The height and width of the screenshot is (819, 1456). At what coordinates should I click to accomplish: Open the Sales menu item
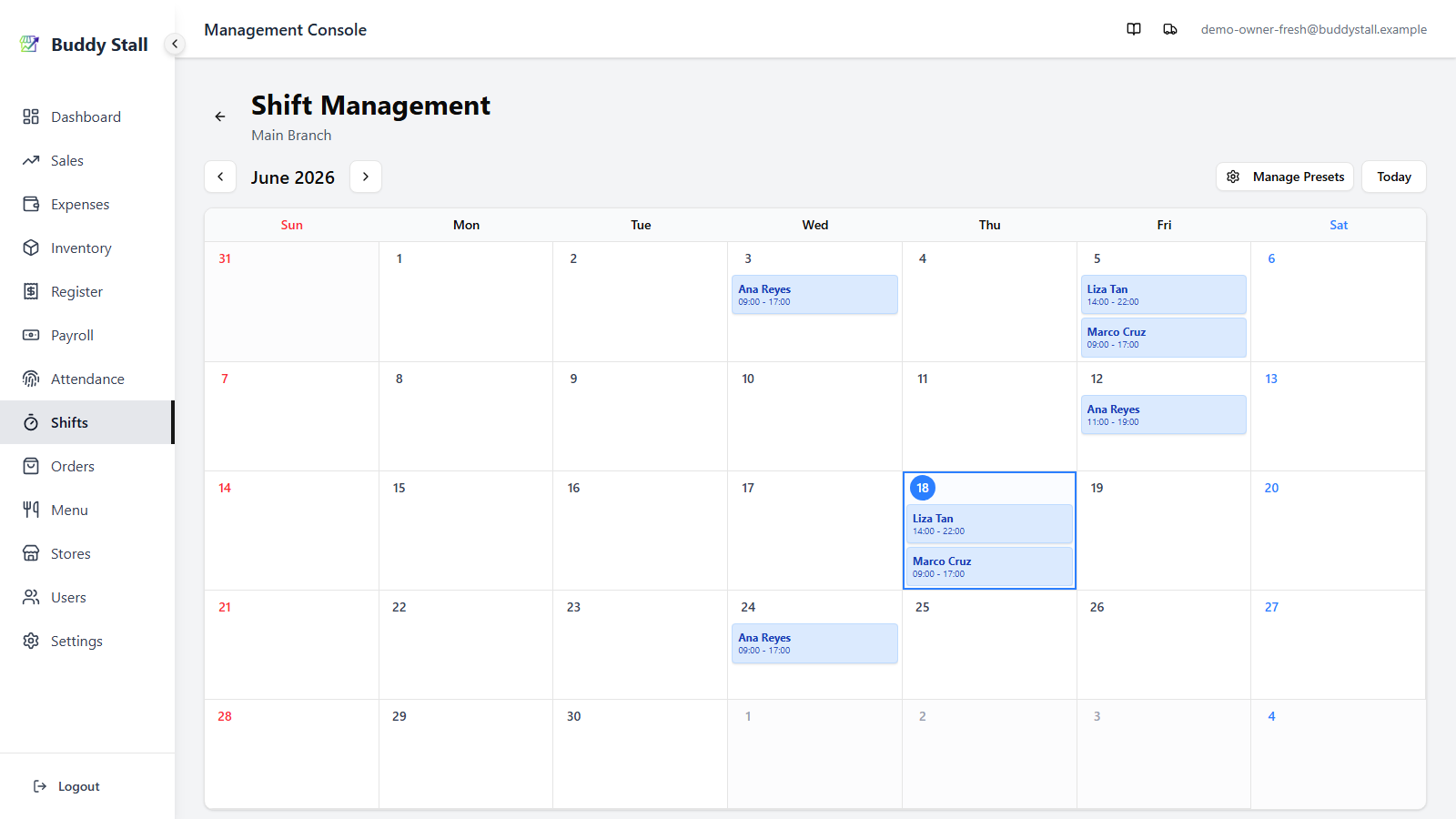pyautogui.click(x=87, y=160)
